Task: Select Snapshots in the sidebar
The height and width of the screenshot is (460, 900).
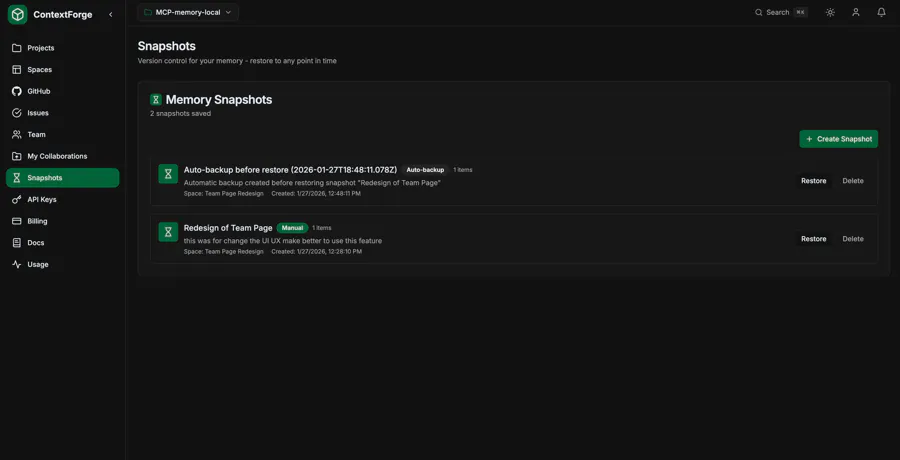Action: pos(63,178)
